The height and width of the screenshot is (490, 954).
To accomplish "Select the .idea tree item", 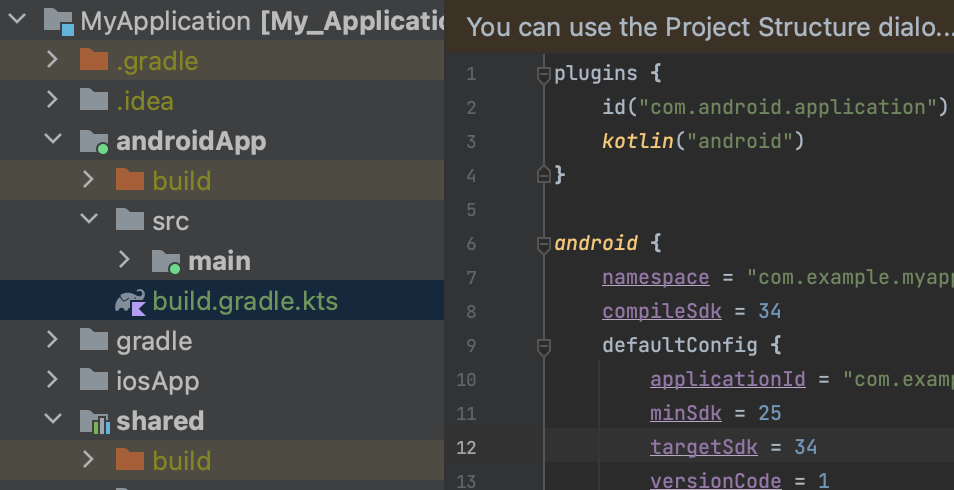I will [222, 100].
